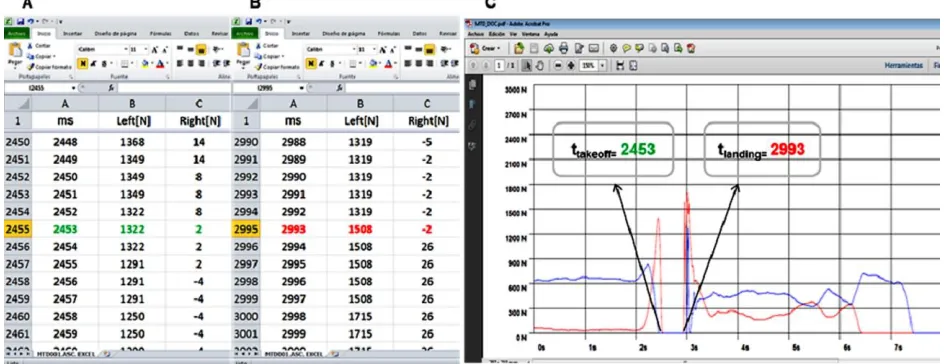
Task: Click the zoom out minus button in Acrobat
Action: click(x=558, y=66)
